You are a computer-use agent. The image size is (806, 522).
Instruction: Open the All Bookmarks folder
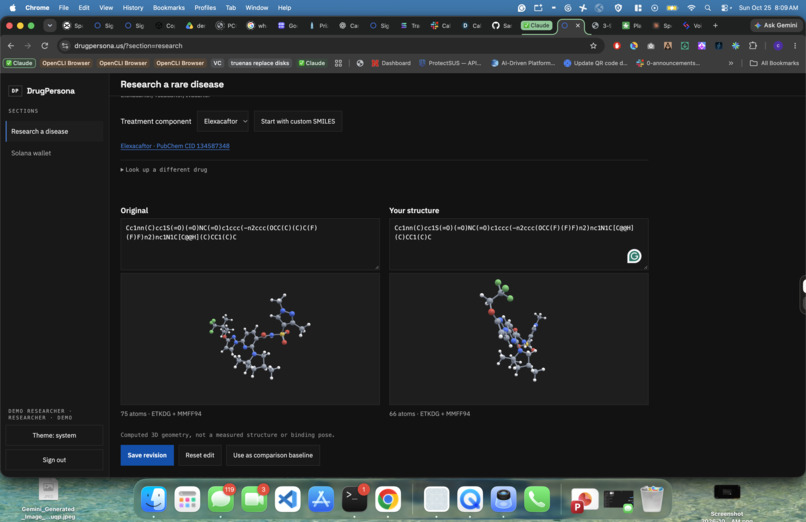774,63
